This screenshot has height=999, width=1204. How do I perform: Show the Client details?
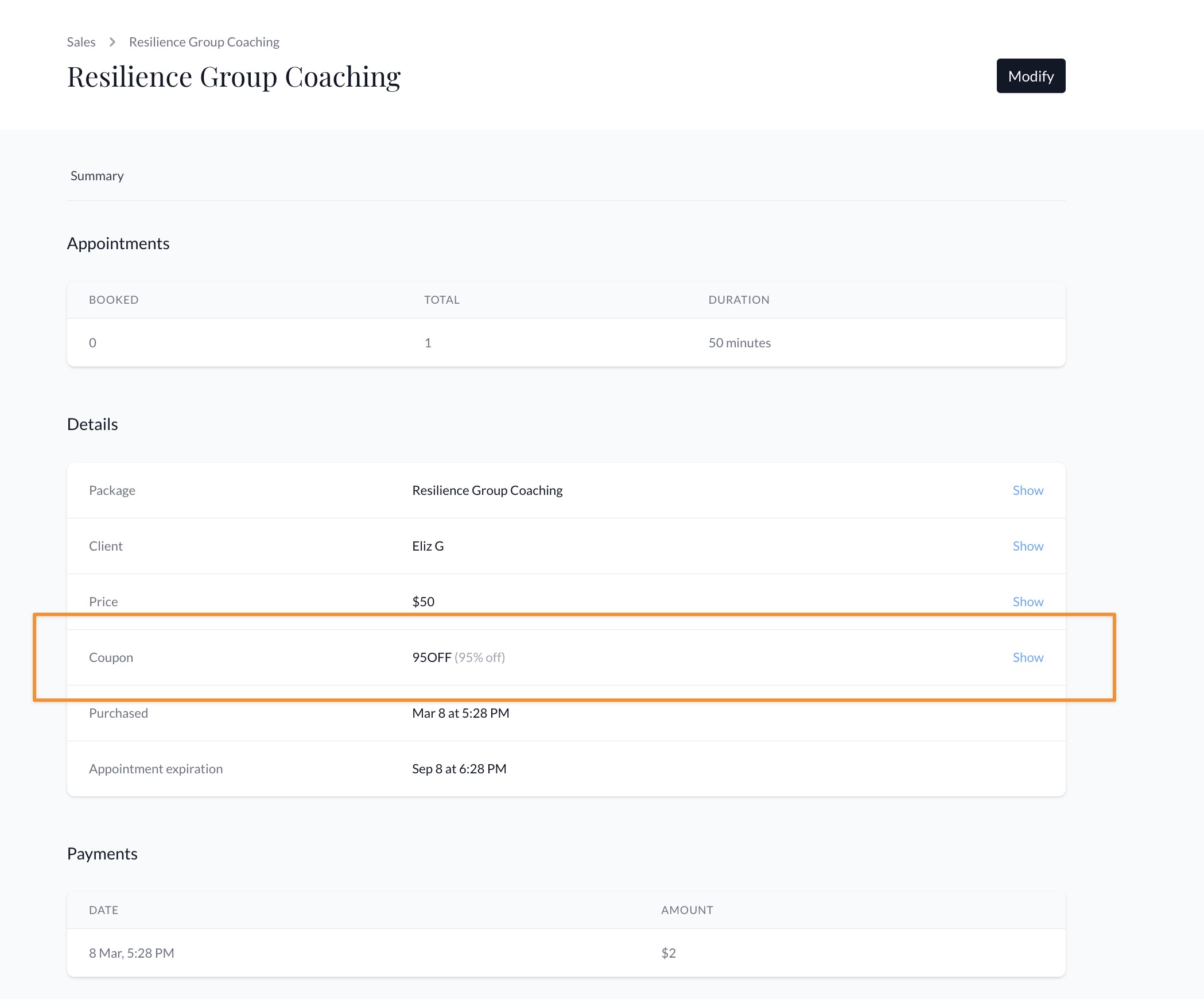click(x=1027, y=546)
